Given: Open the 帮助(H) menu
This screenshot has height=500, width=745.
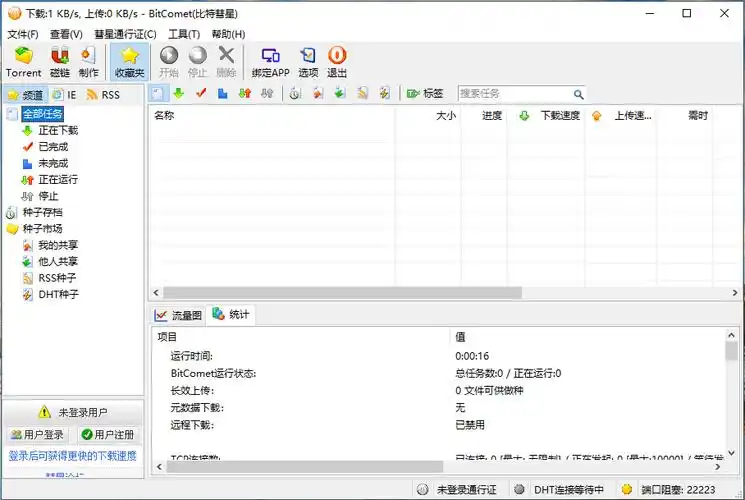Looking at the screenshot, I should [229, 34].
